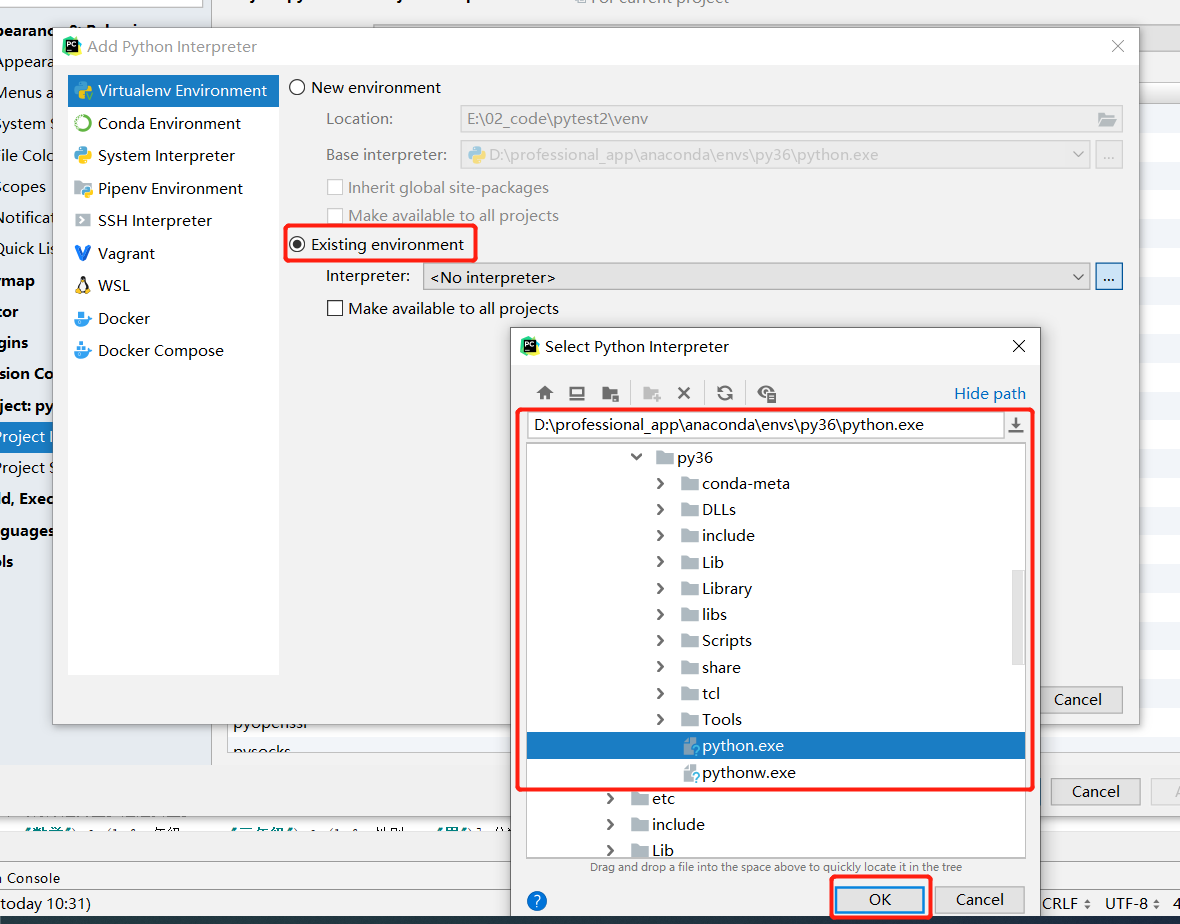Expand the tcl folder

[x=660, y=693]
